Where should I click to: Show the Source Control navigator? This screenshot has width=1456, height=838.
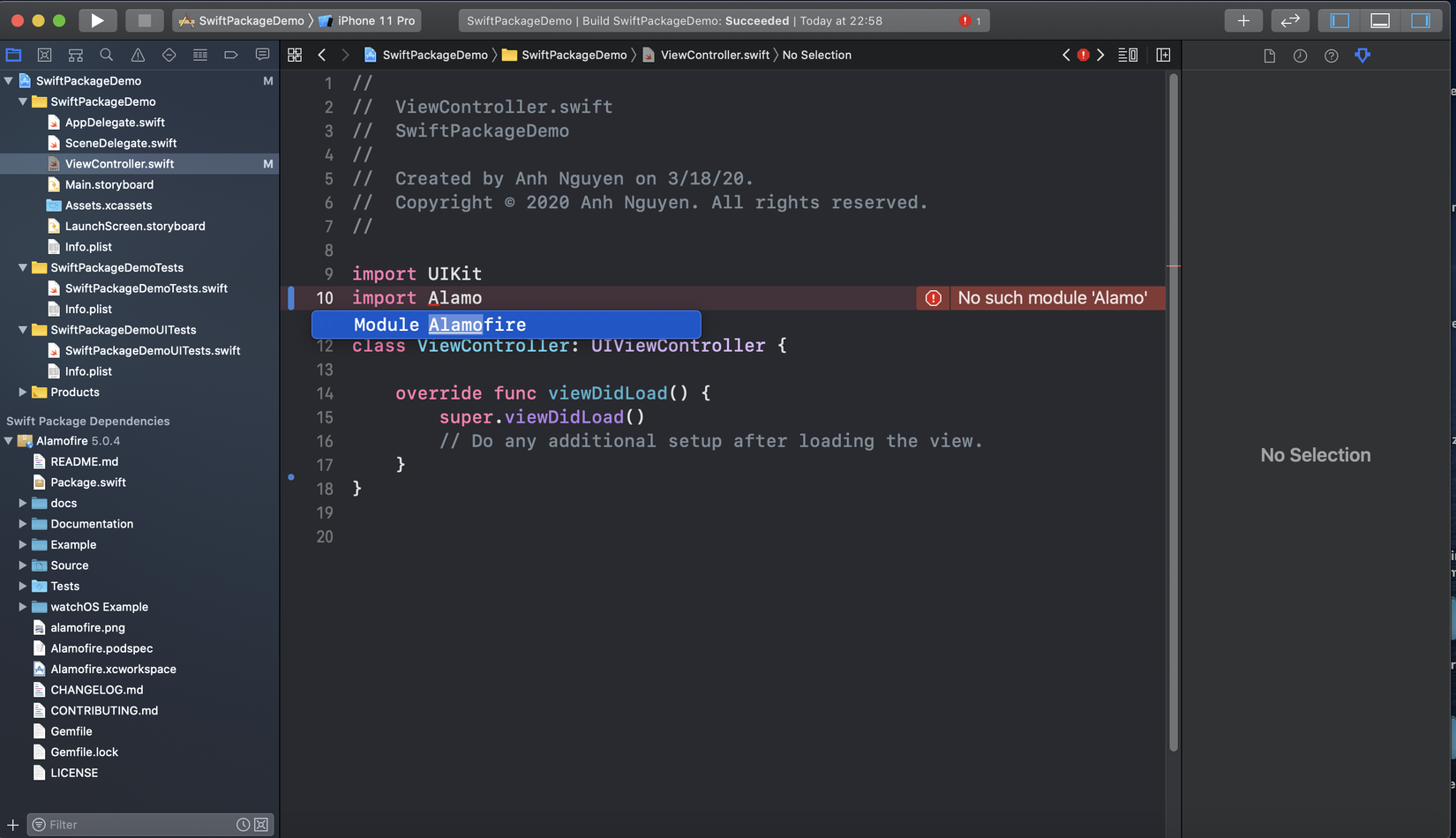click(x=45, y=55)
